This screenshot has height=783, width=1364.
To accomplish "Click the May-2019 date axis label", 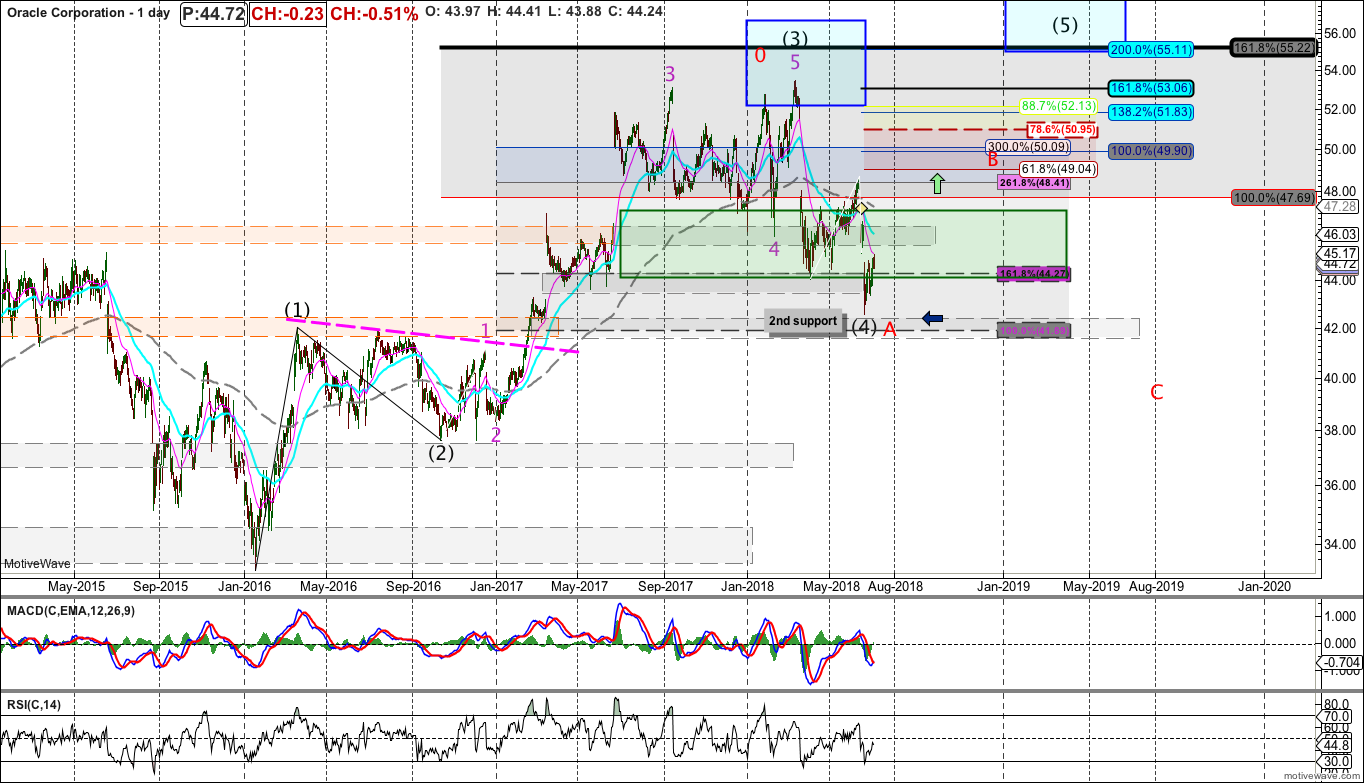I will pos(1090,585).
